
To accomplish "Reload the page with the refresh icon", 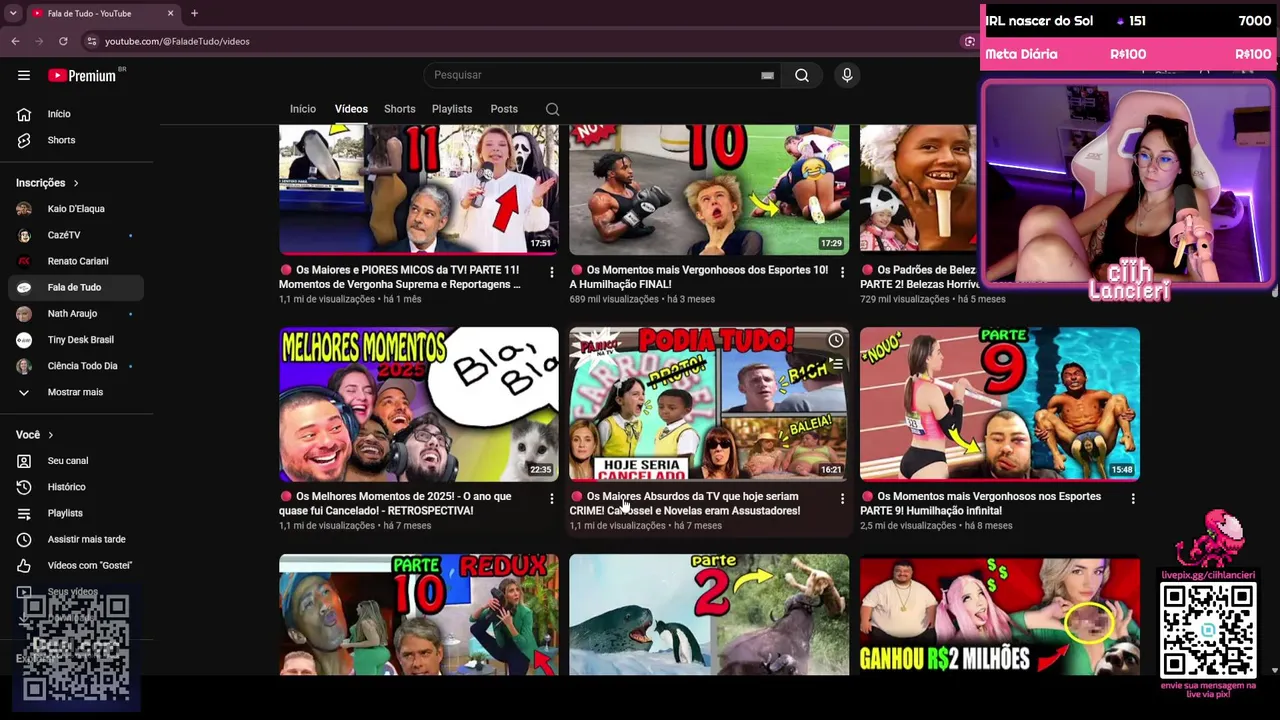I will tap(63, 41).
